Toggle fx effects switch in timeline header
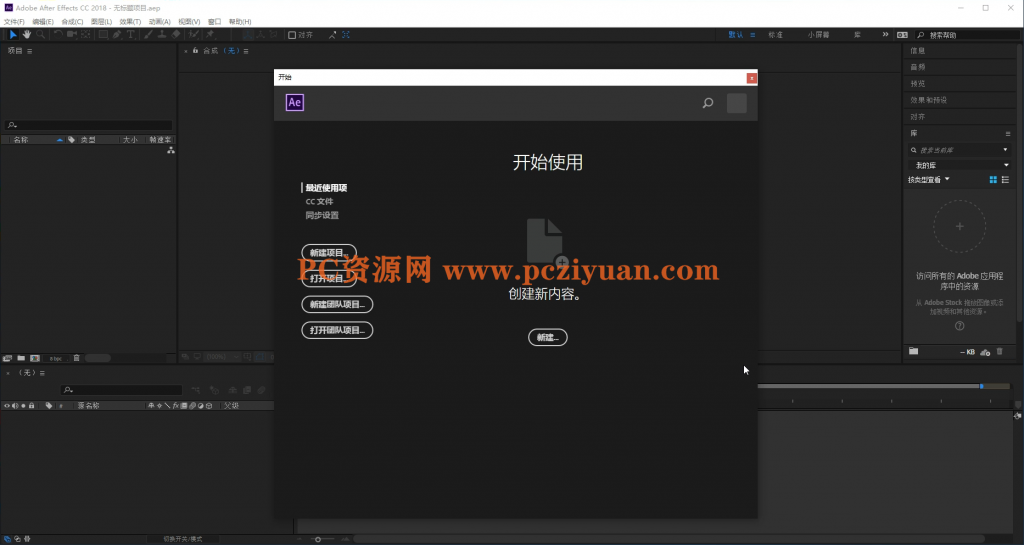 coord(176,405)
